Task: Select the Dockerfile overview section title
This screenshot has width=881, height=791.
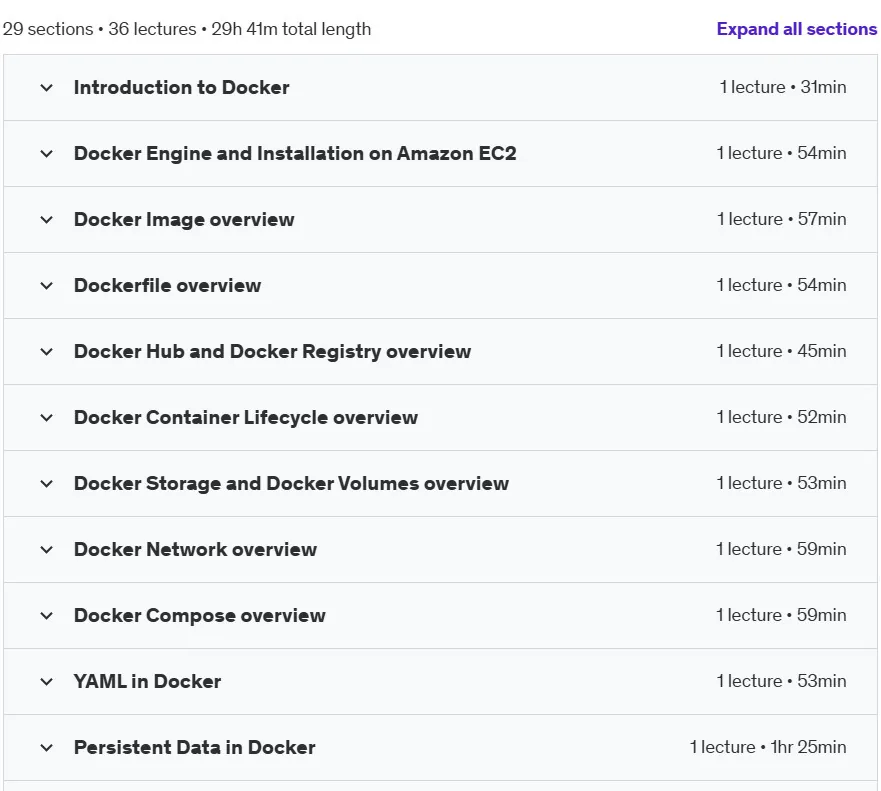Action: coord(167,285)
